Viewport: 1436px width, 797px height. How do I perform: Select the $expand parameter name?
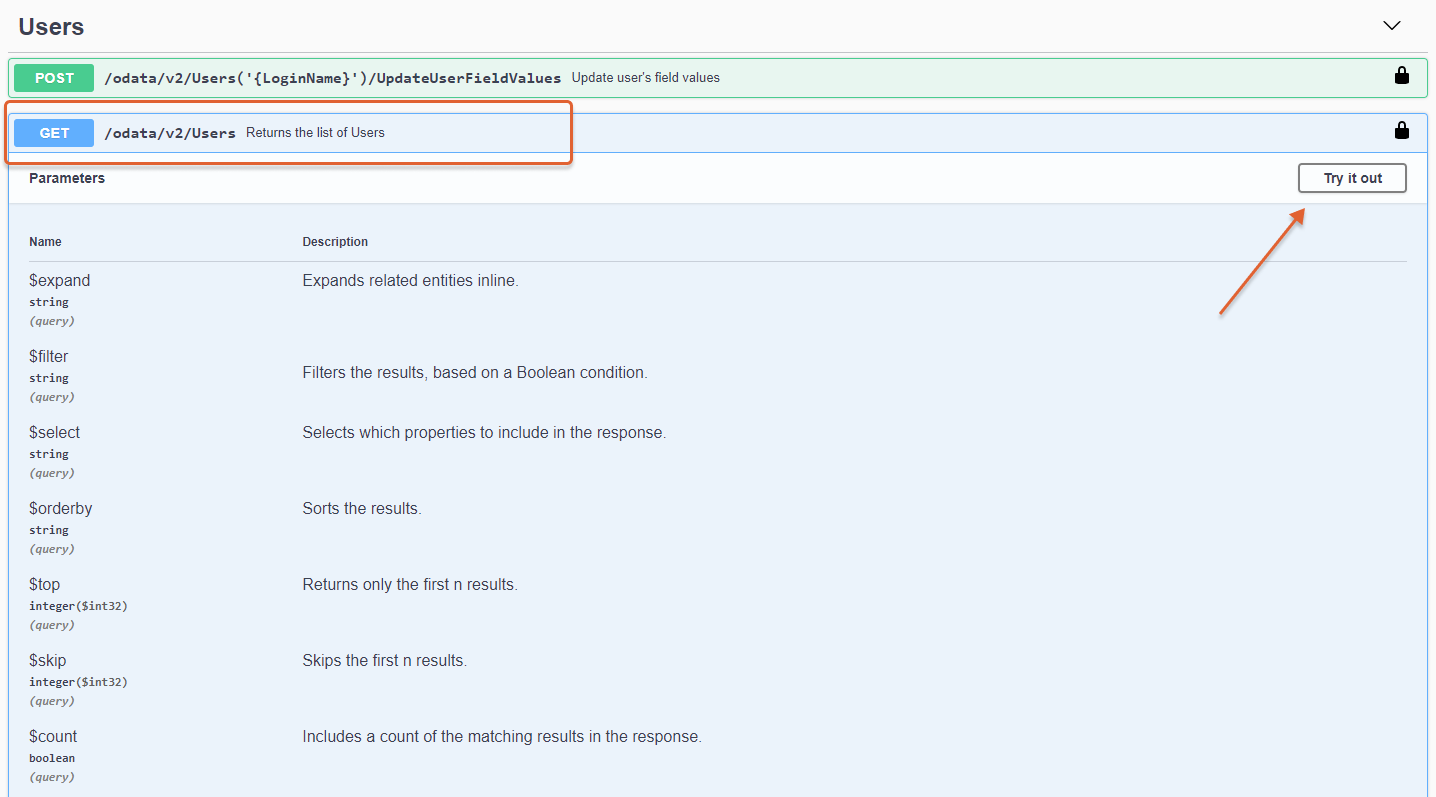pyautogui.click(x=59, y=281)
